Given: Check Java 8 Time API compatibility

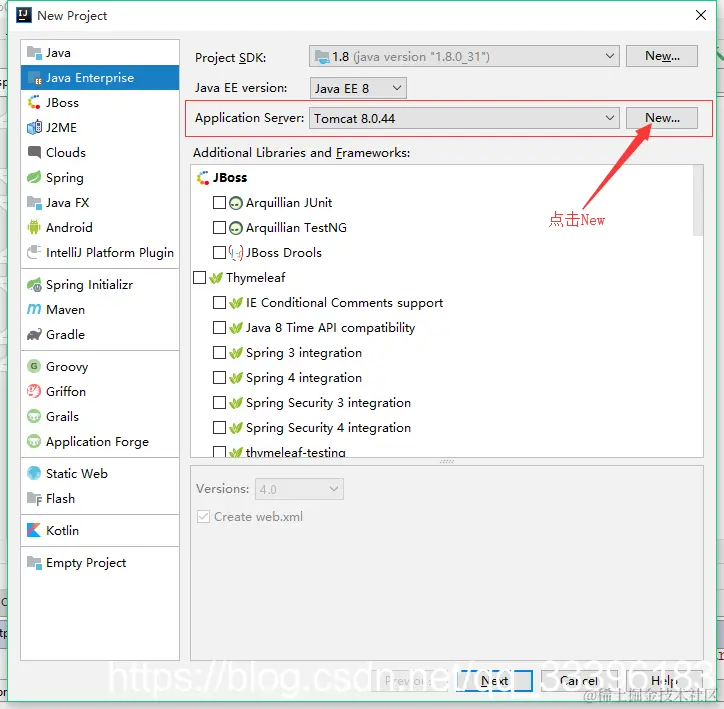Looking at the screenshot, I should 219,327.
